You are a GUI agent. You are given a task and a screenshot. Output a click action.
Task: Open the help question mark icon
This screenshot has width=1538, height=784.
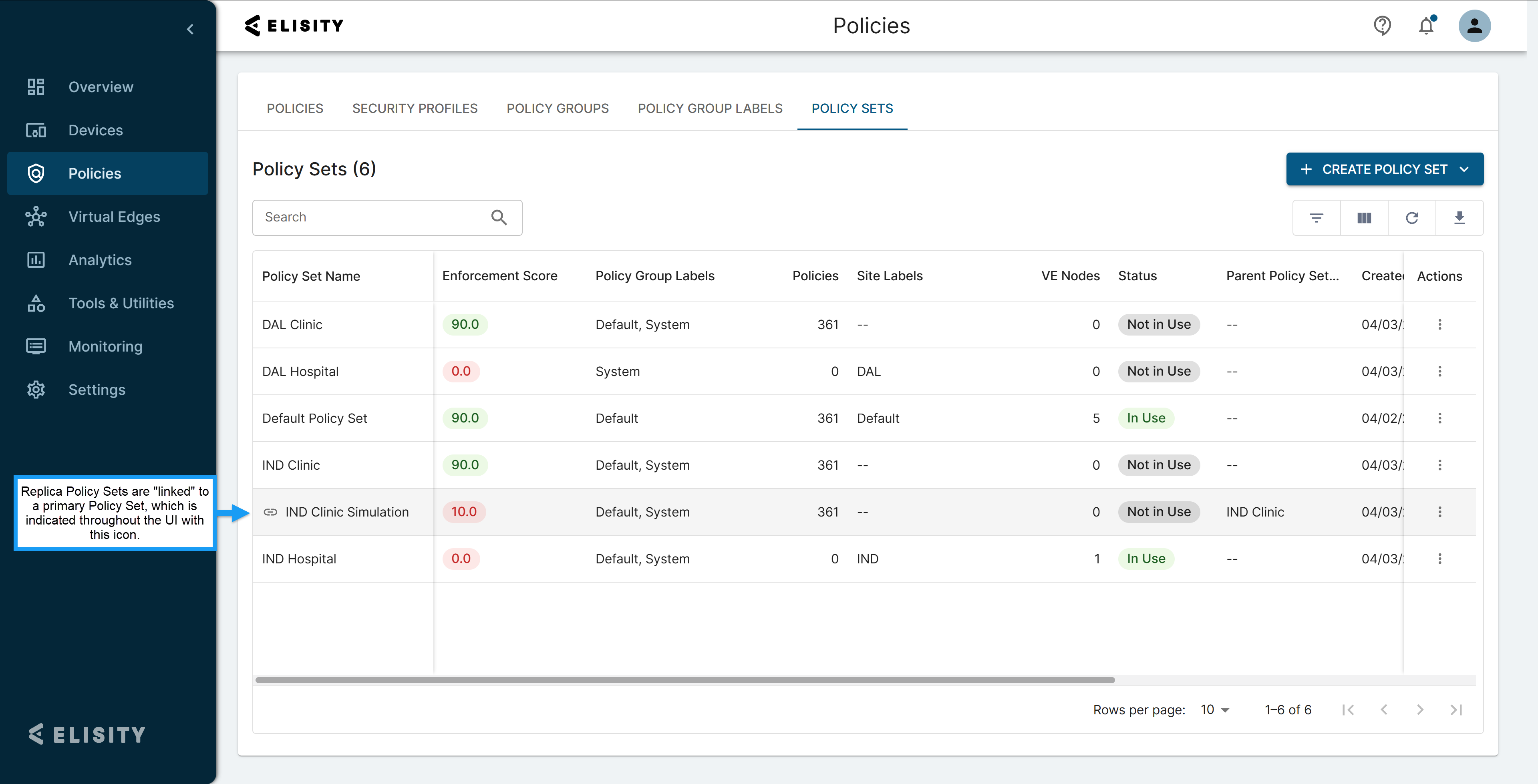(1382, 26)
